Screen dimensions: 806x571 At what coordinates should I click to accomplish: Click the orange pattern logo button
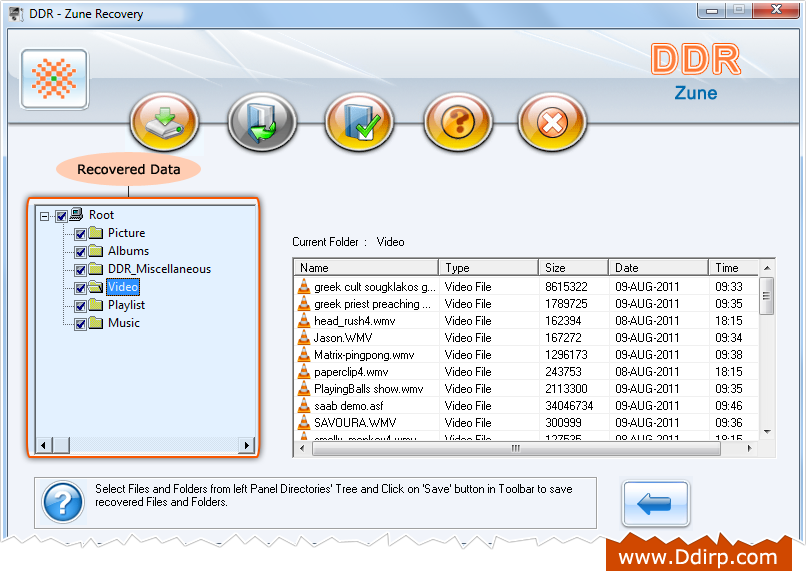(x=54, y=79)
